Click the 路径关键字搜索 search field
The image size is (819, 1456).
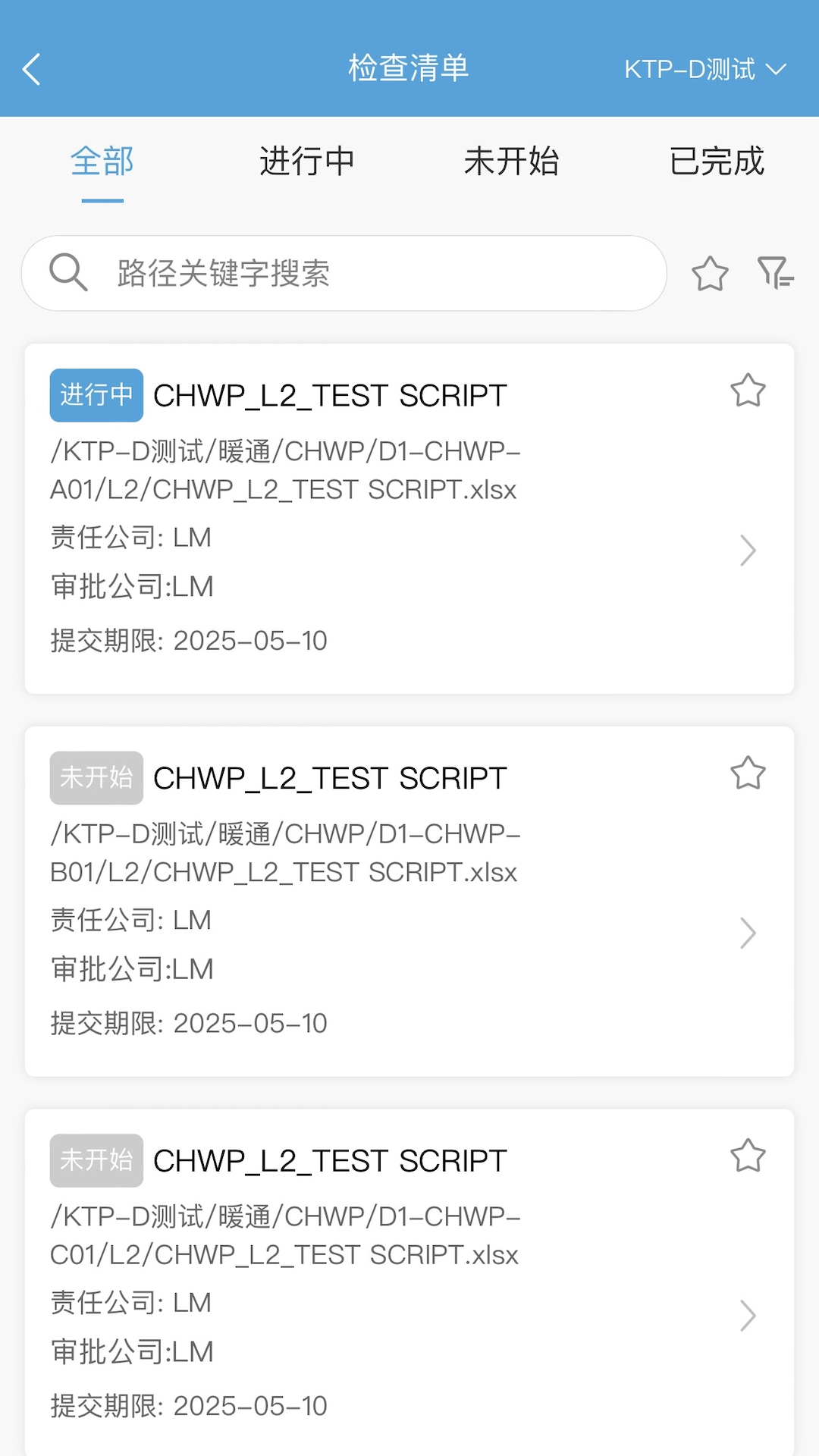click(x=344, y=273)
